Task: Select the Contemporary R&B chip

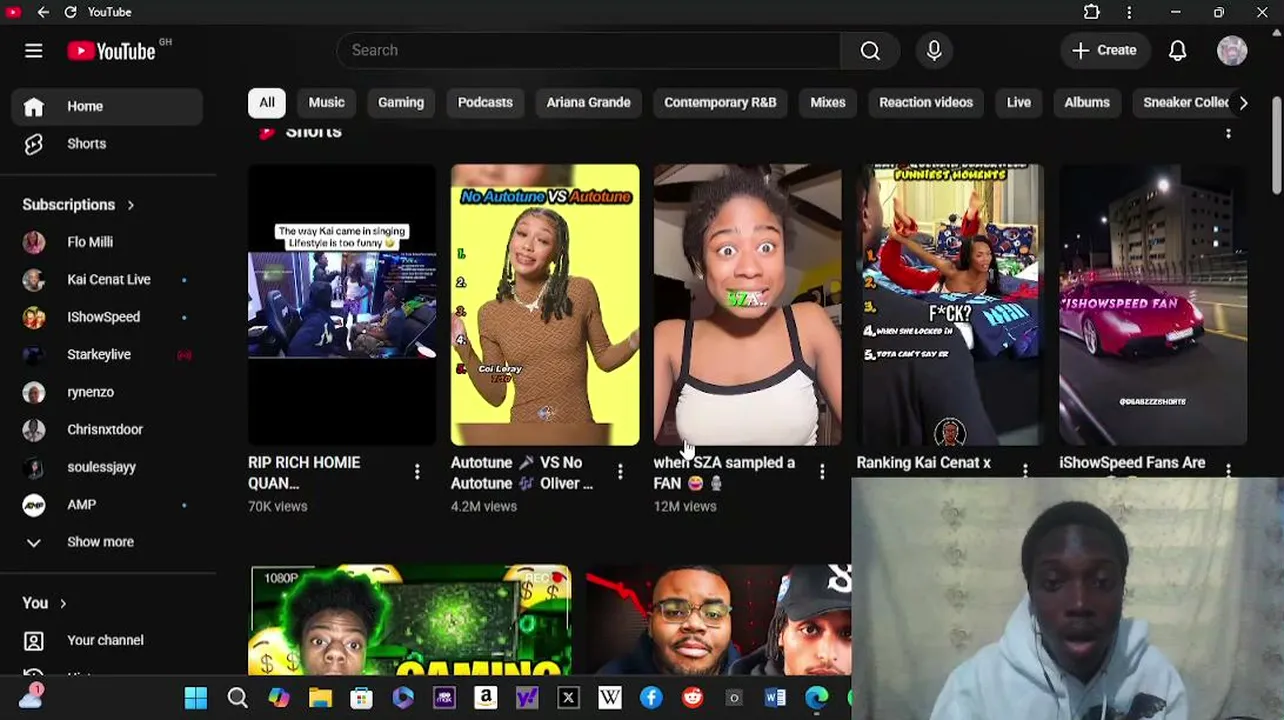Action: 720,102
